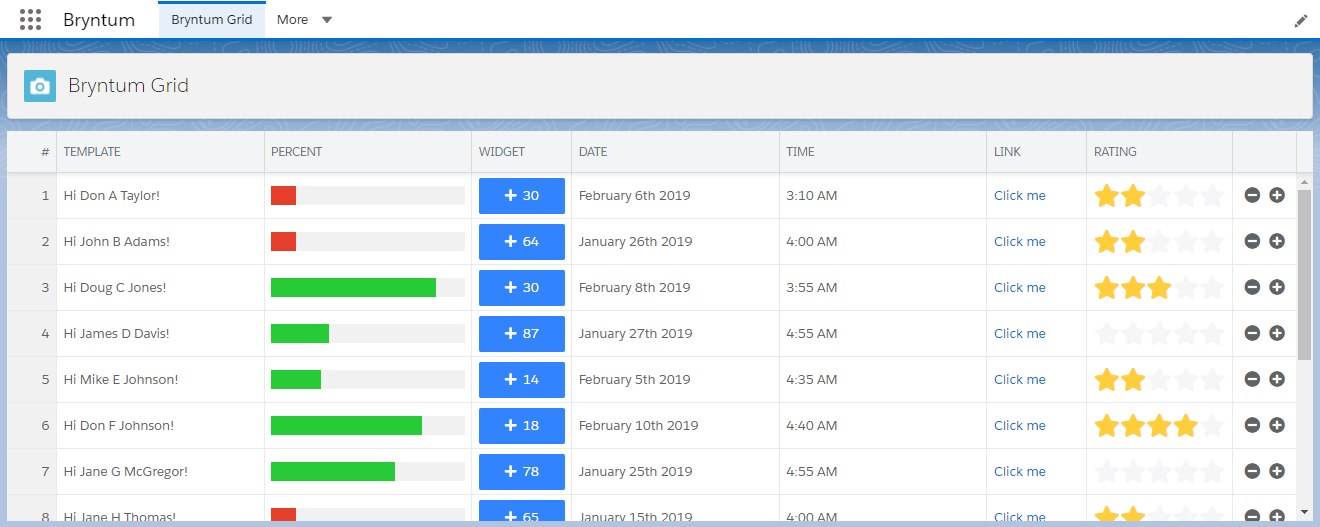Open the App Launcher grid icon
Image resolution: width=1320 pixels, height=527 pixels.
[30, 19]
